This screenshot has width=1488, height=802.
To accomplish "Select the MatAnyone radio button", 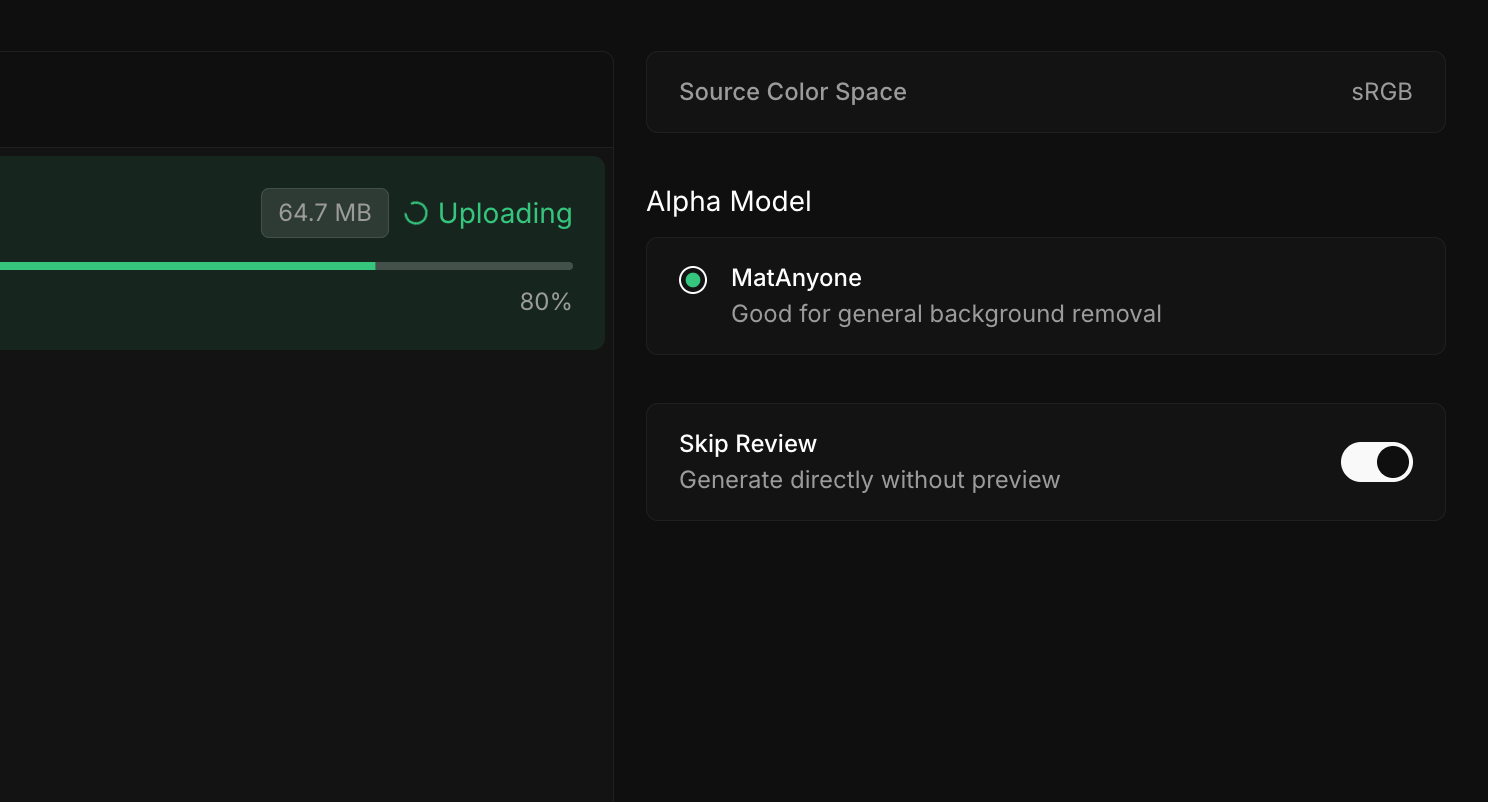I will pos(693,280).
